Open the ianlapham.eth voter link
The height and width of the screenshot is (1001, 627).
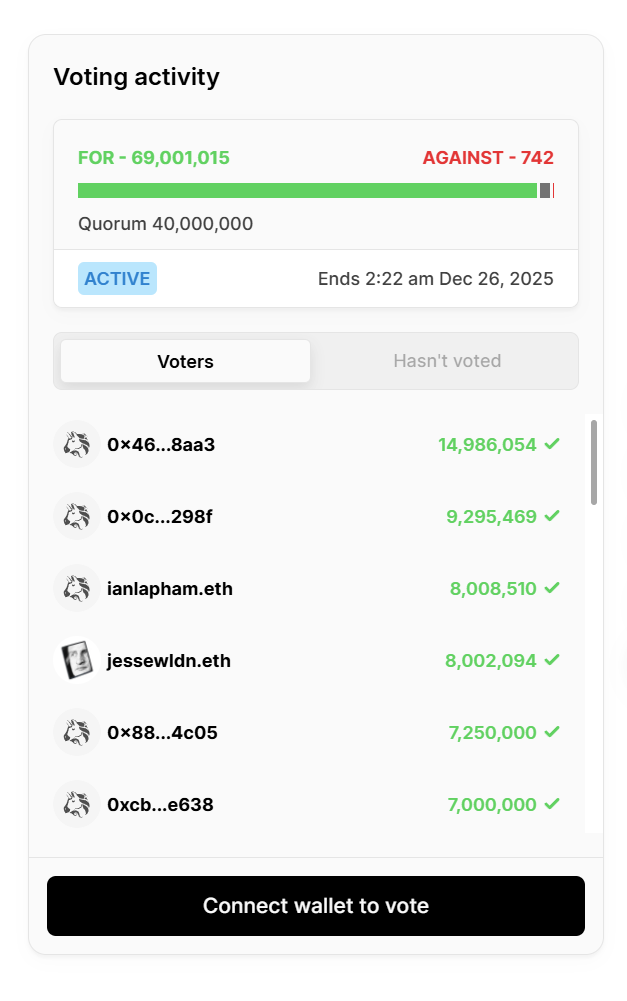pos(170,589)
